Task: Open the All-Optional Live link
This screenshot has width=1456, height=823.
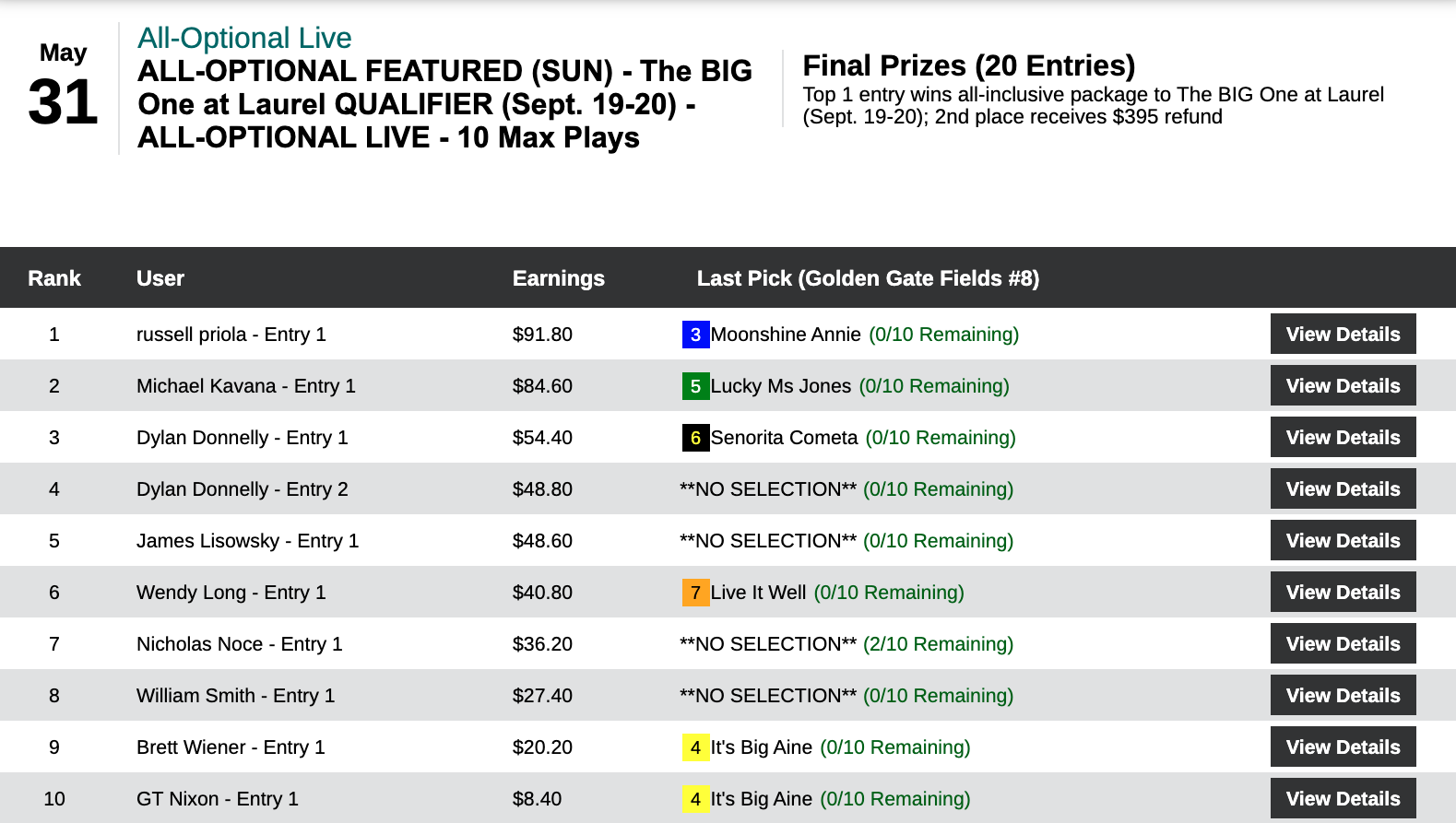Action: [x=244, y=38]
